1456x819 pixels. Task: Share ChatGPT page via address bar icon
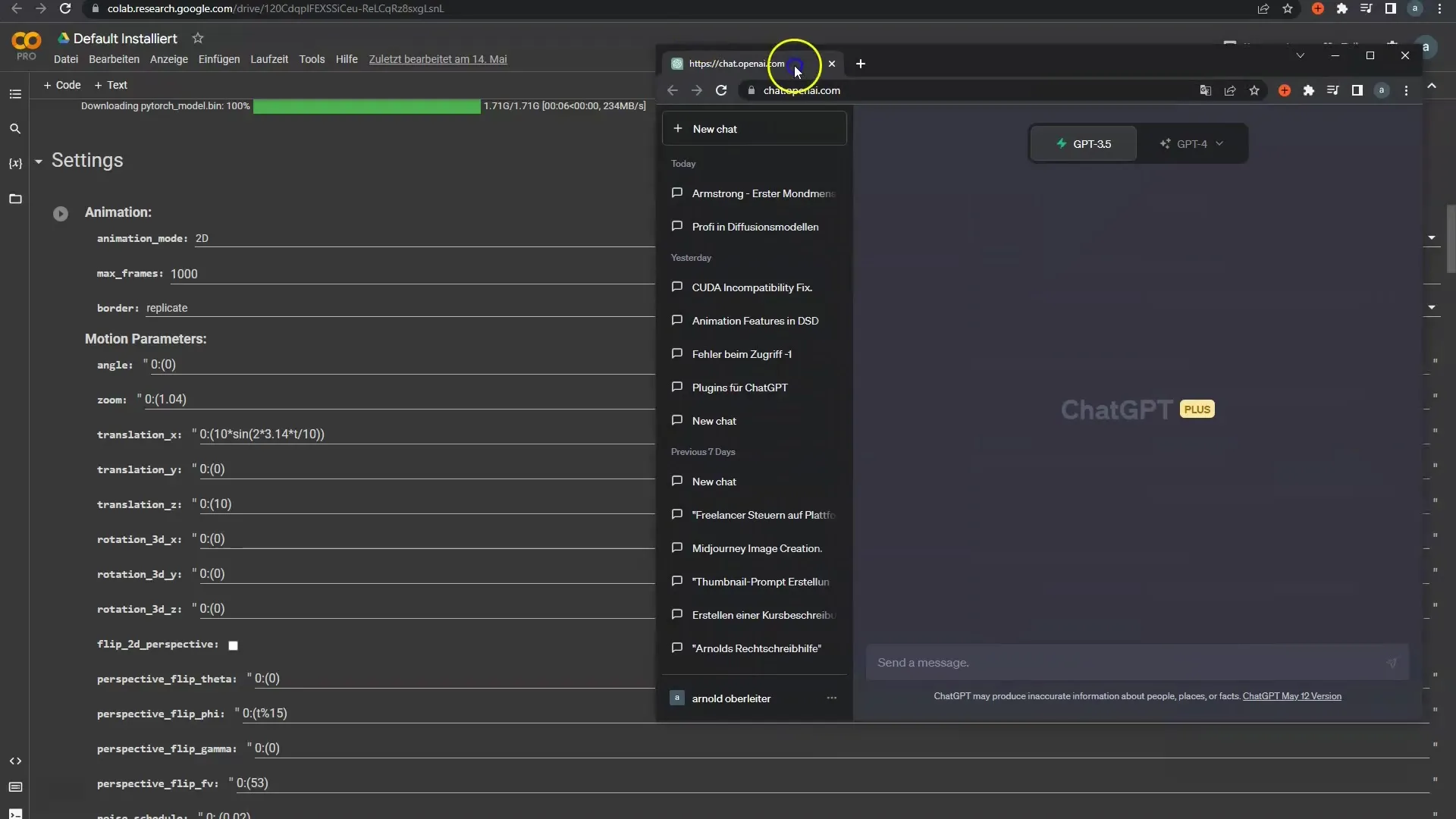tap(1230, 90)
